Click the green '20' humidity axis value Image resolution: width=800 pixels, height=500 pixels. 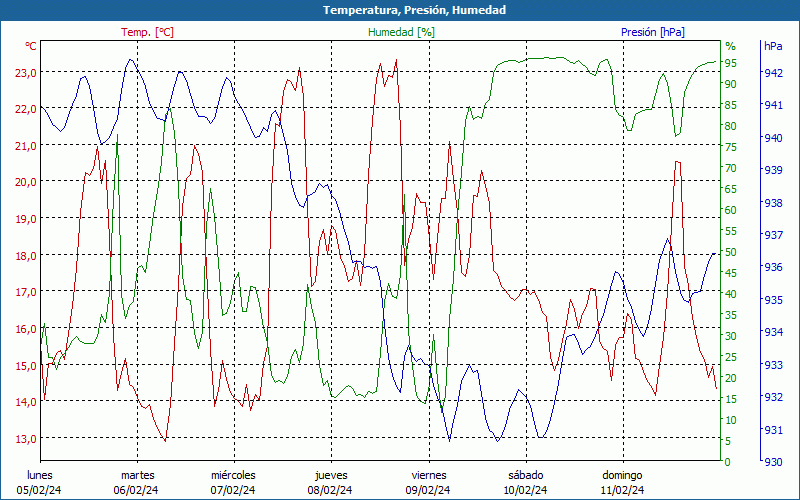click(731, 378)
